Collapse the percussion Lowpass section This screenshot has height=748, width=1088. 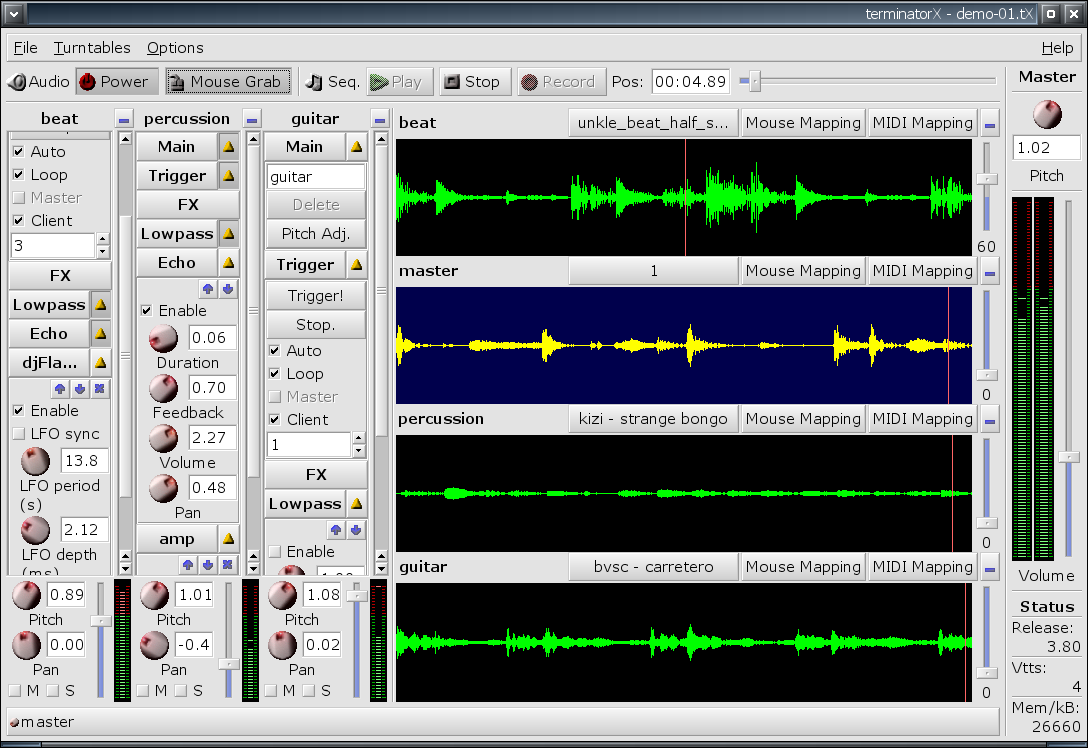pos(229,234)
